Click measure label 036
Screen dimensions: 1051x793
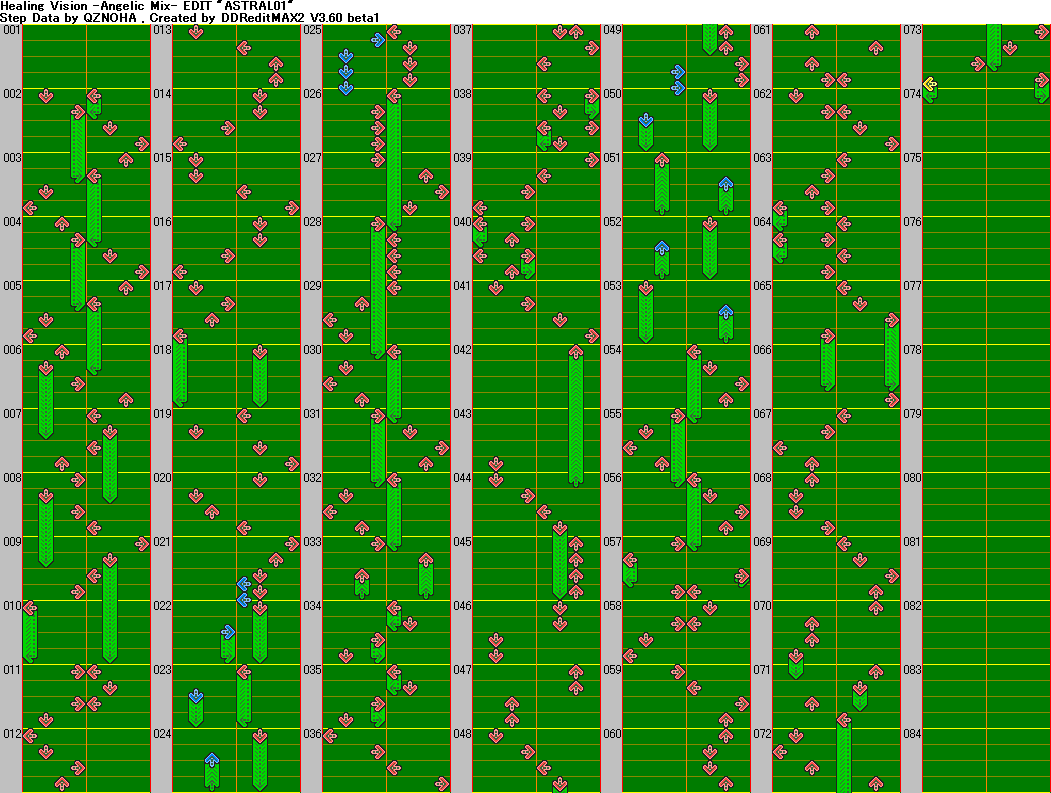pos(312,734)
